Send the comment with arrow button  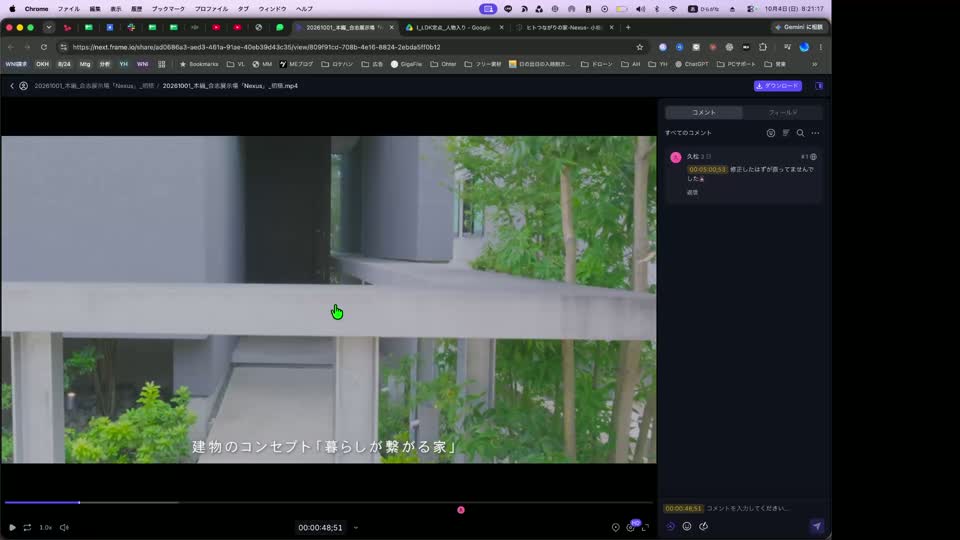[x=817, y=527]
